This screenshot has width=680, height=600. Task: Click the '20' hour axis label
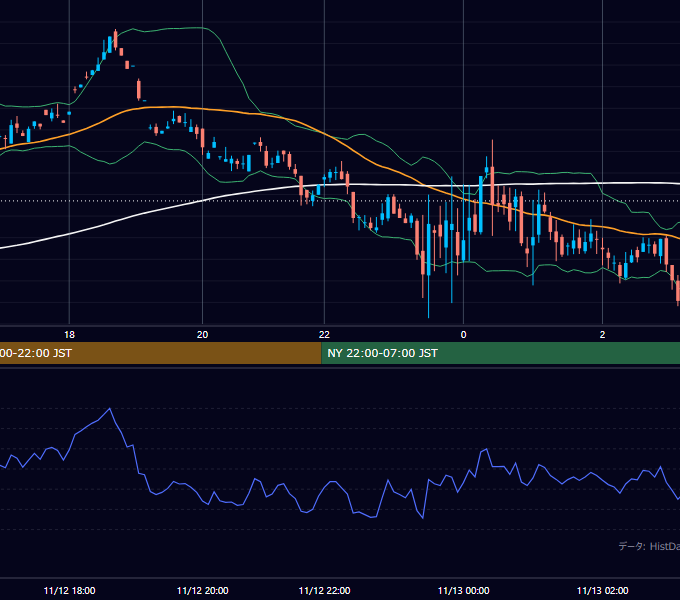[203, 335]
